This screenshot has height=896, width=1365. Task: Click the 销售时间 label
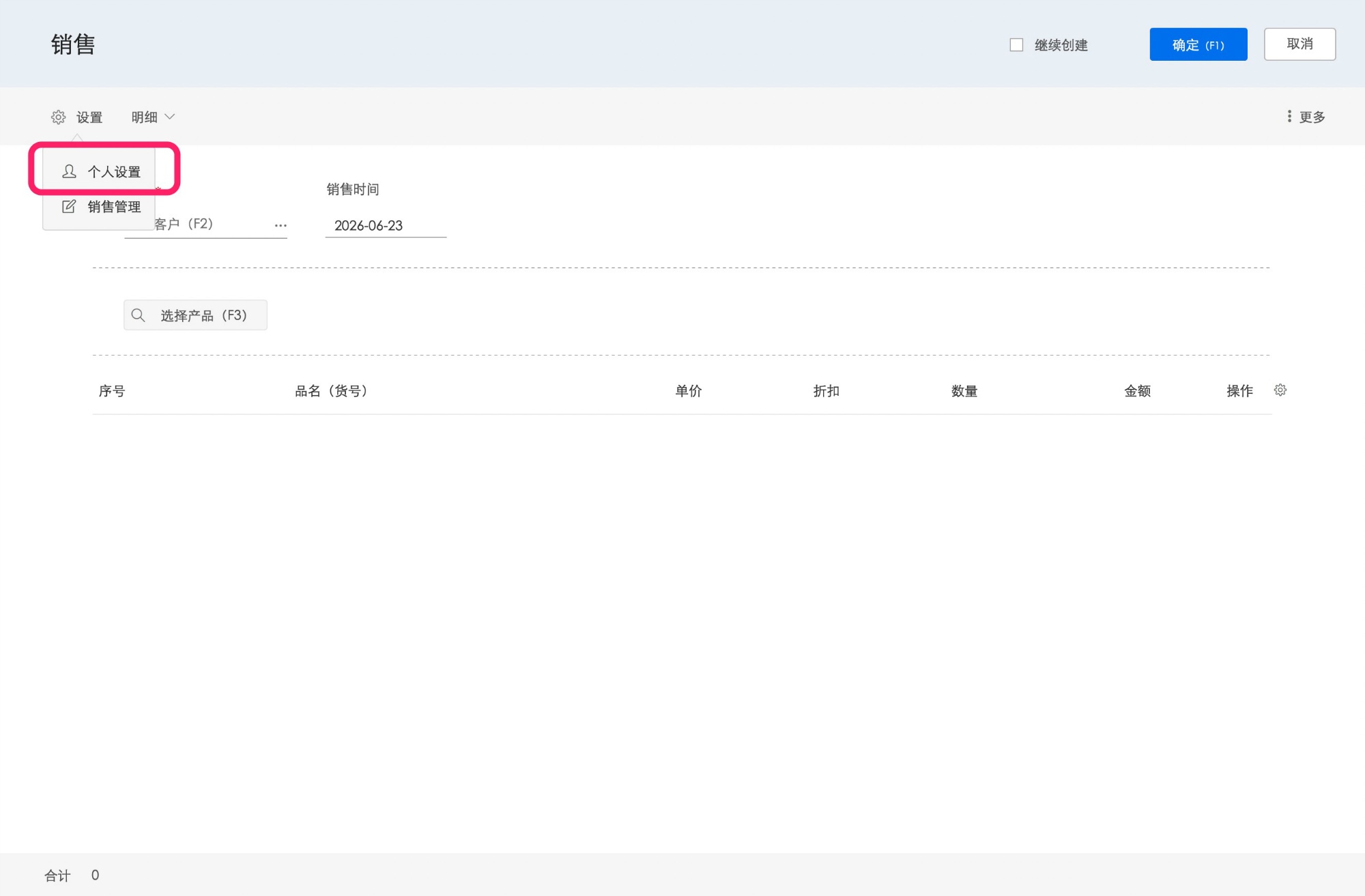pyautogui.click(x=353, y=189)
